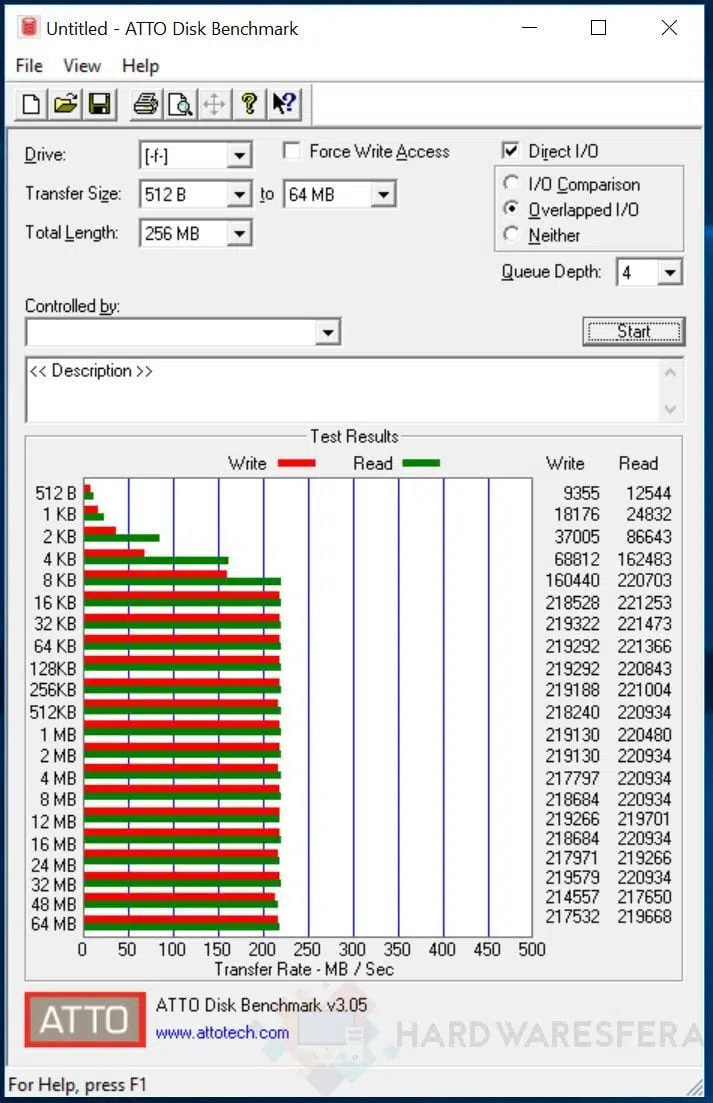Print results with the printer icon
The image size is (713, 1103).
146,104
